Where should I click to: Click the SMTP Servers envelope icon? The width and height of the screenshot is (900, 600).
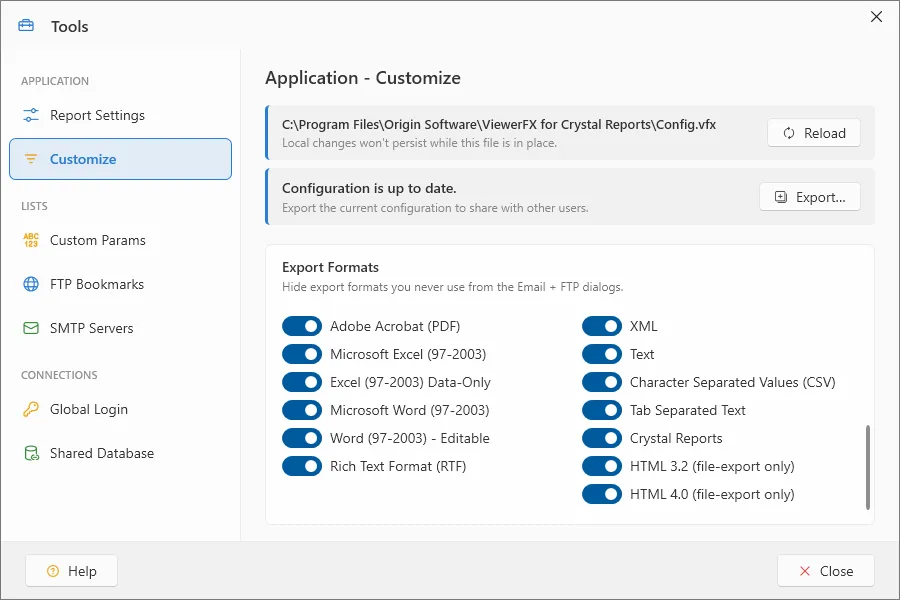(x=31, y=328)
